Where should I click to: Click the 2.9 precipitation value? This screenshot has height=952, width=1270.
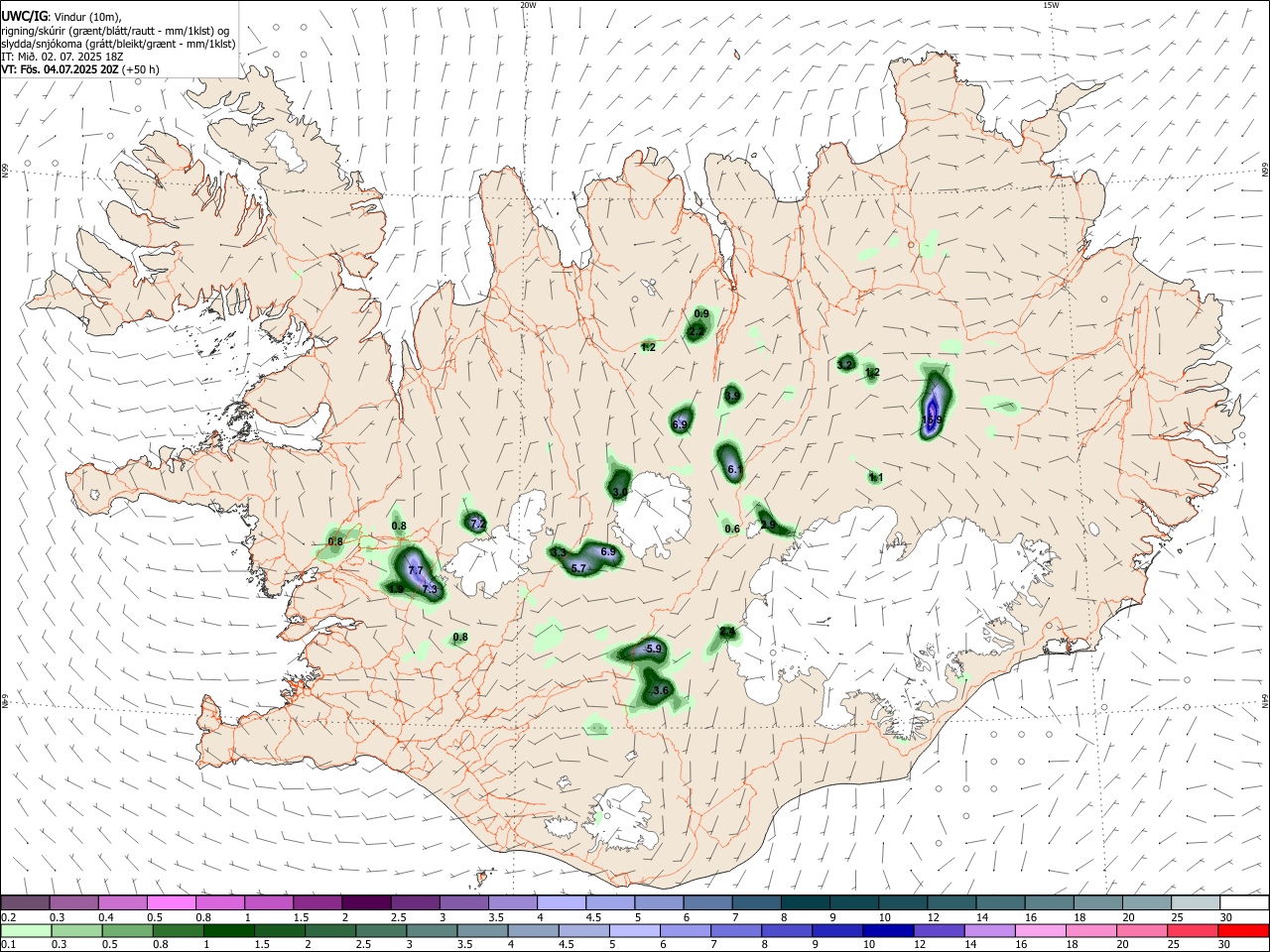coord(768,525)
